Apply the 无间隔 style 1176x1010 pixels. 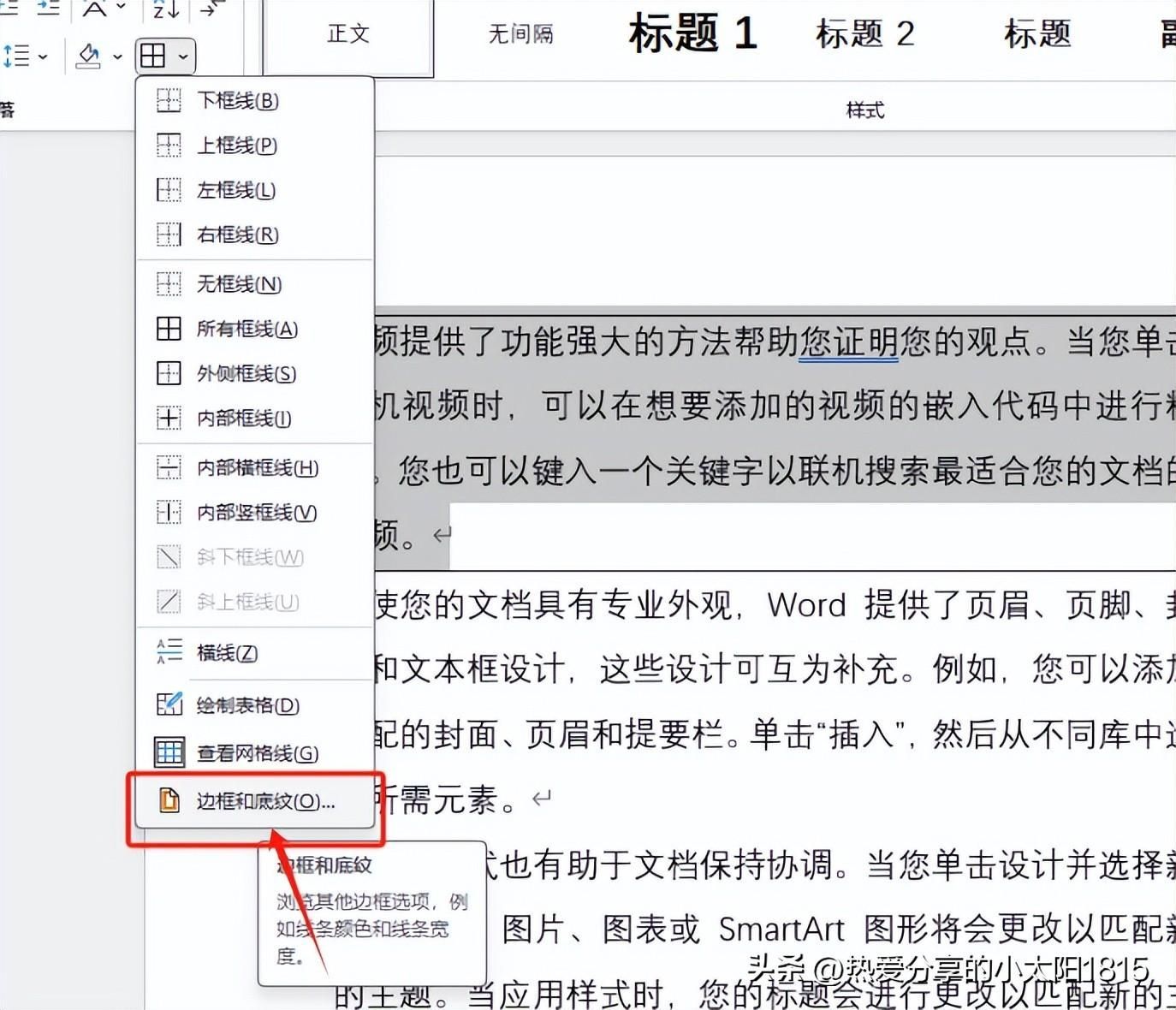[520, 34]
